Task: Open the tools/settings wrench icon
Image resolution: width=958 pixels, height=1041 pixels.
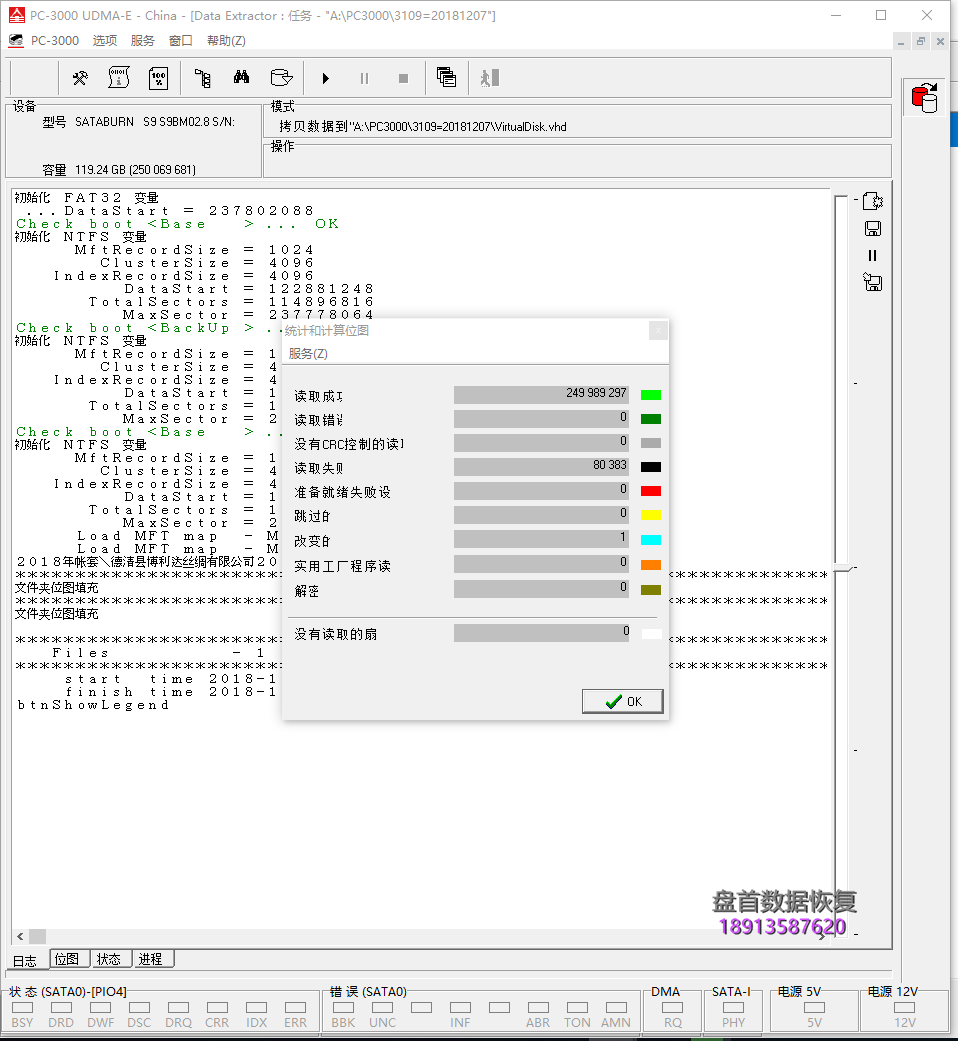Action: click(79, 77)
